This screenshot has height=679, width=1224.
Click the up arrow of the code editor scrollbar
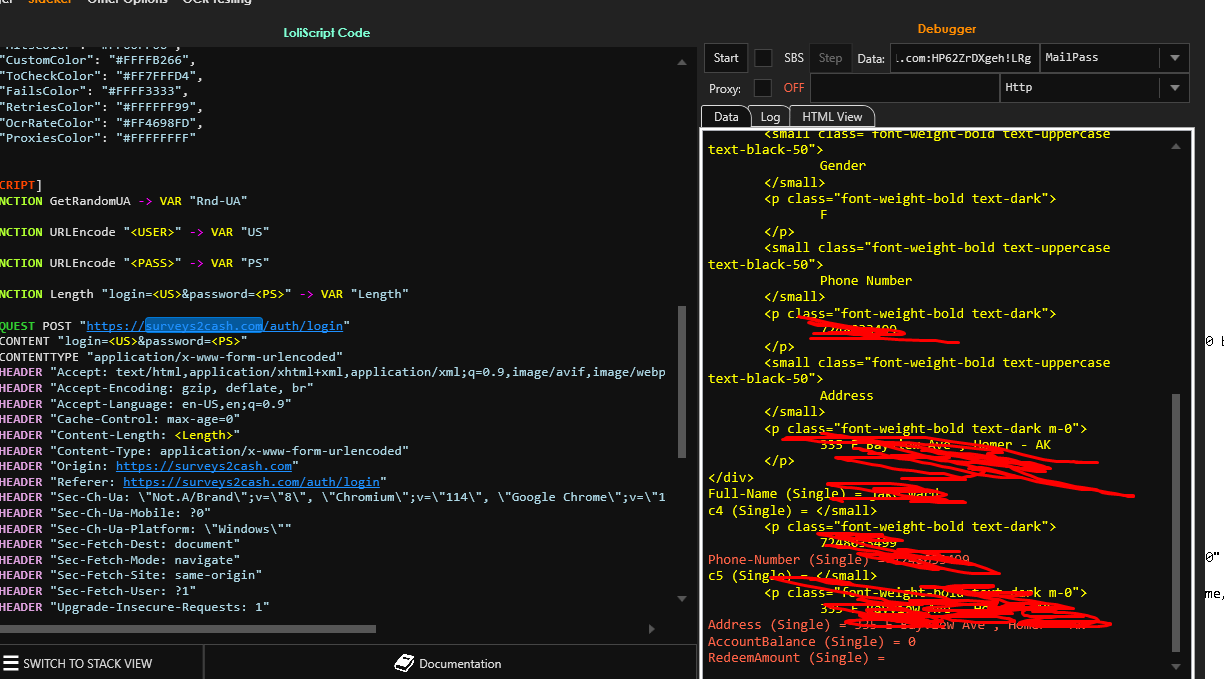pyautogui.click(x=683, y=61)
